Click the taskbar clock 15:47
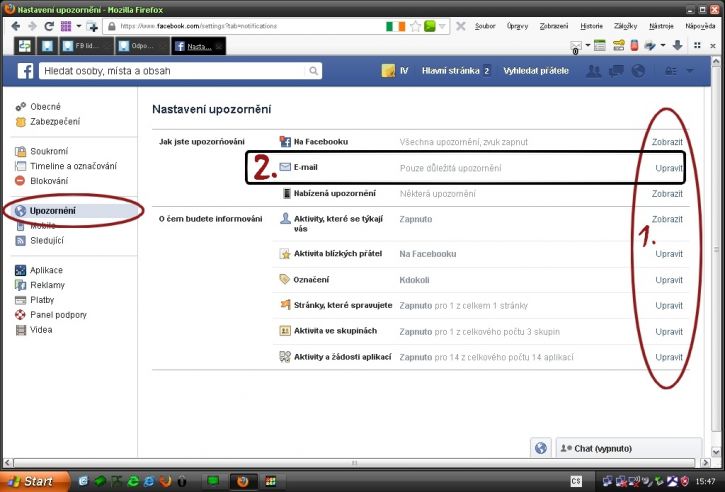 (x=706, y=482)
